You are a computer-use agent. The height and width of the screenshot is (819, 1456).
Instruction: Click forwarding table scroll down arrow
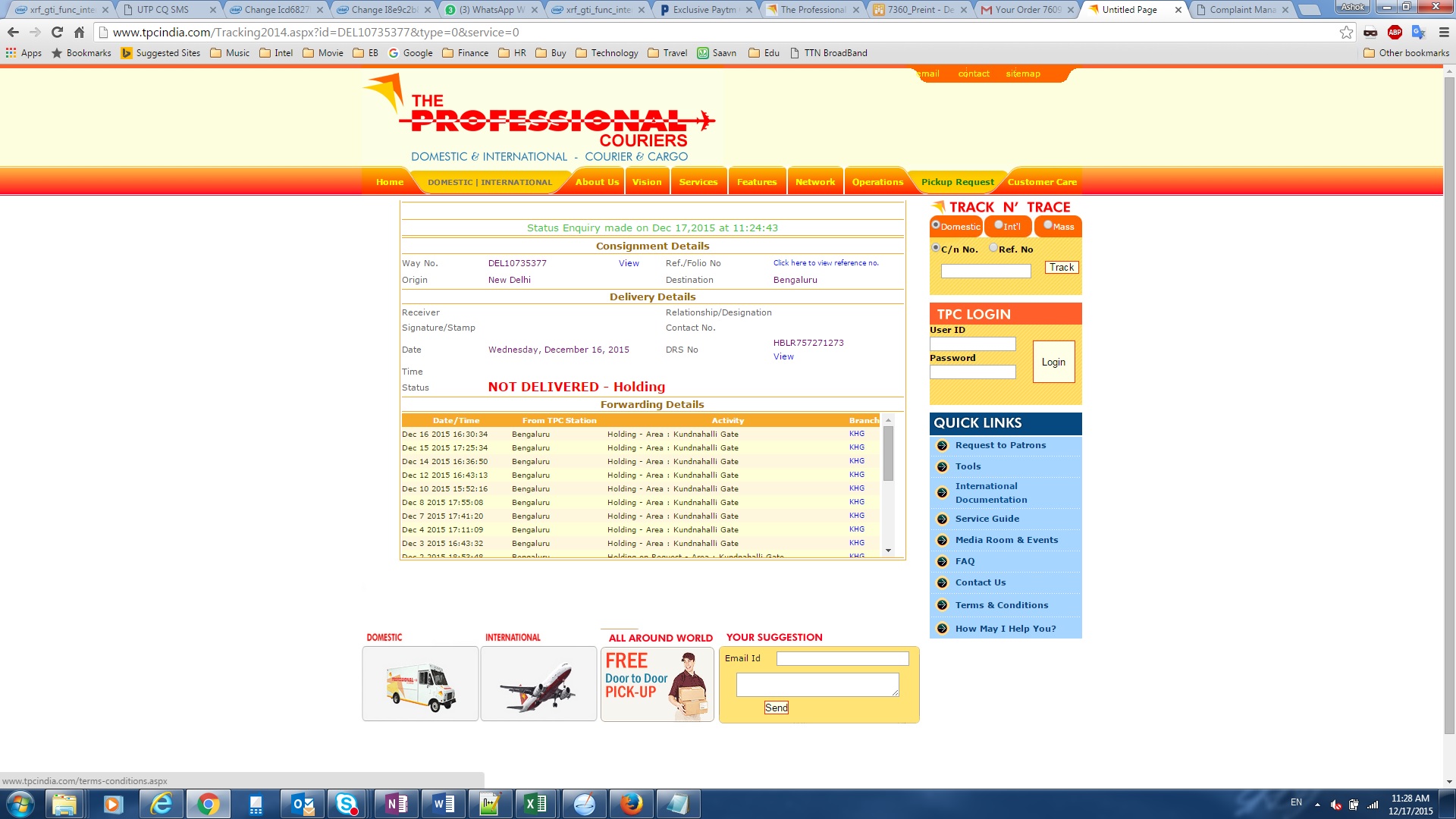click(x=888, y=551)
